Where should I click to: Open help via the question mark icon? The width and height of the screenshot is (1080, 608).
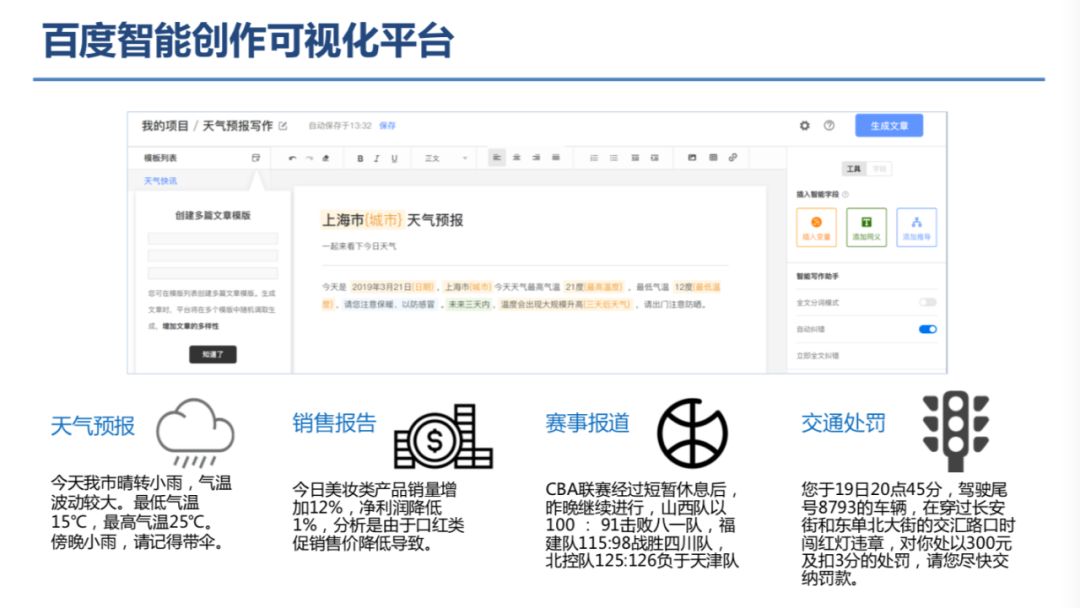coord(829,126)
